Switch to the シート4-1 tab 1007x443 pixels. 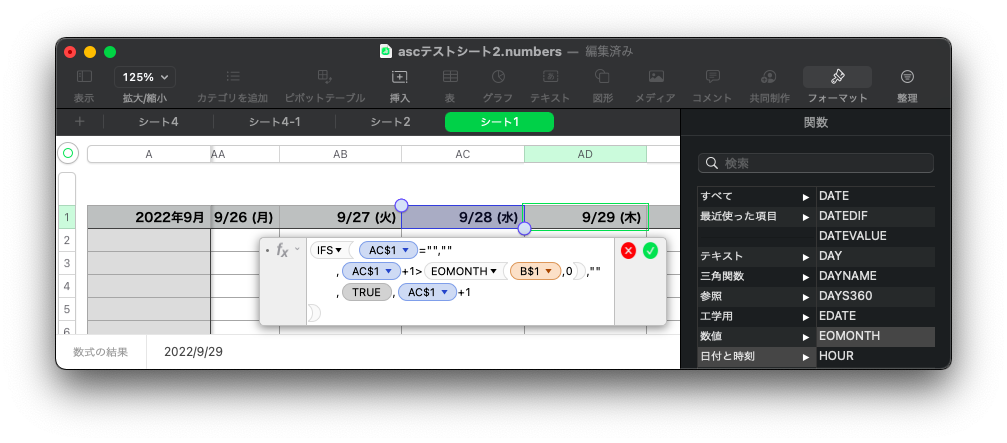point(275,122)
